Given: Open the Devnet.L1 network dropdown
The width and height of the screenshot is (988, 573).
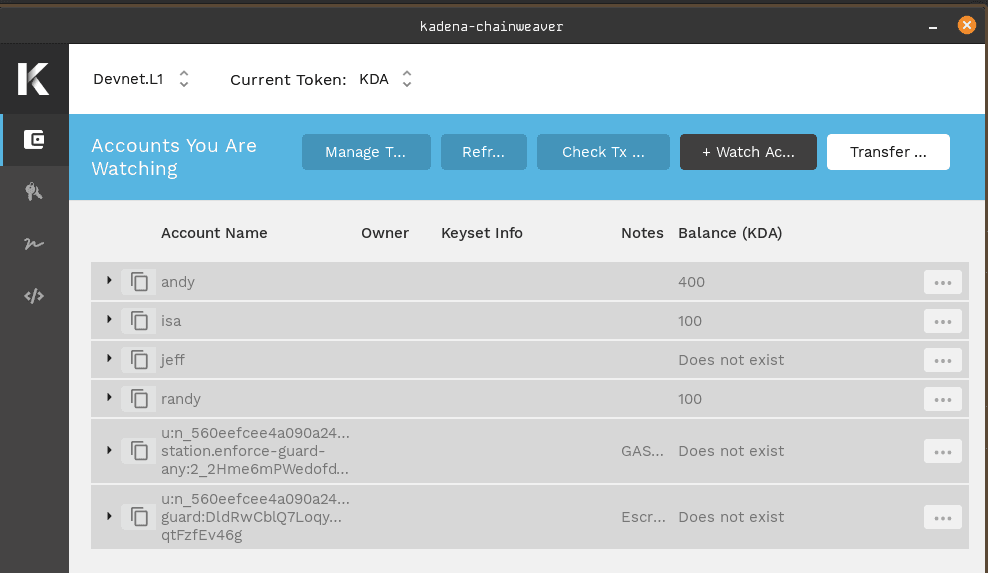Looking at the screenshot, I should (x=141, y=79).
